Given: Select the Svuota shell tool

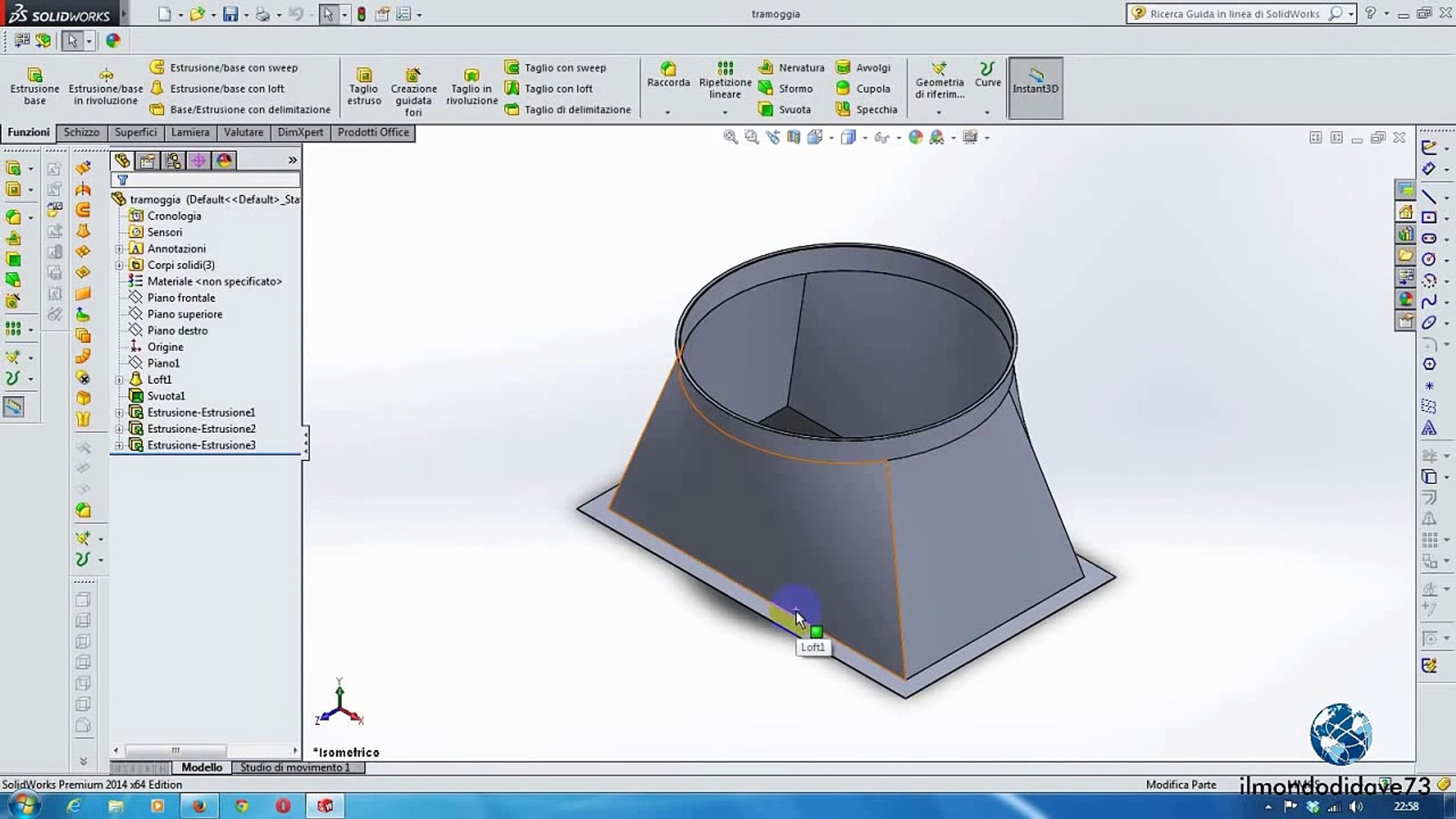Looking at the screenshot, I should pyautogui.click(x=766, y=110).
